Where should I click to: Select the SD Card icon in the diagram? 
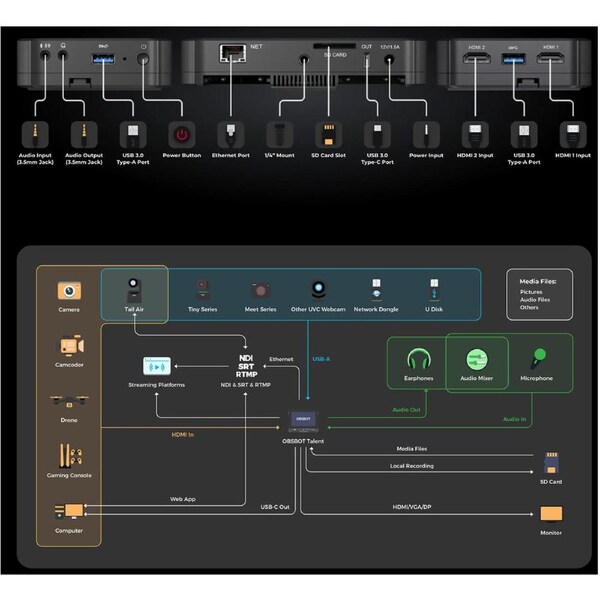point(551,463)
